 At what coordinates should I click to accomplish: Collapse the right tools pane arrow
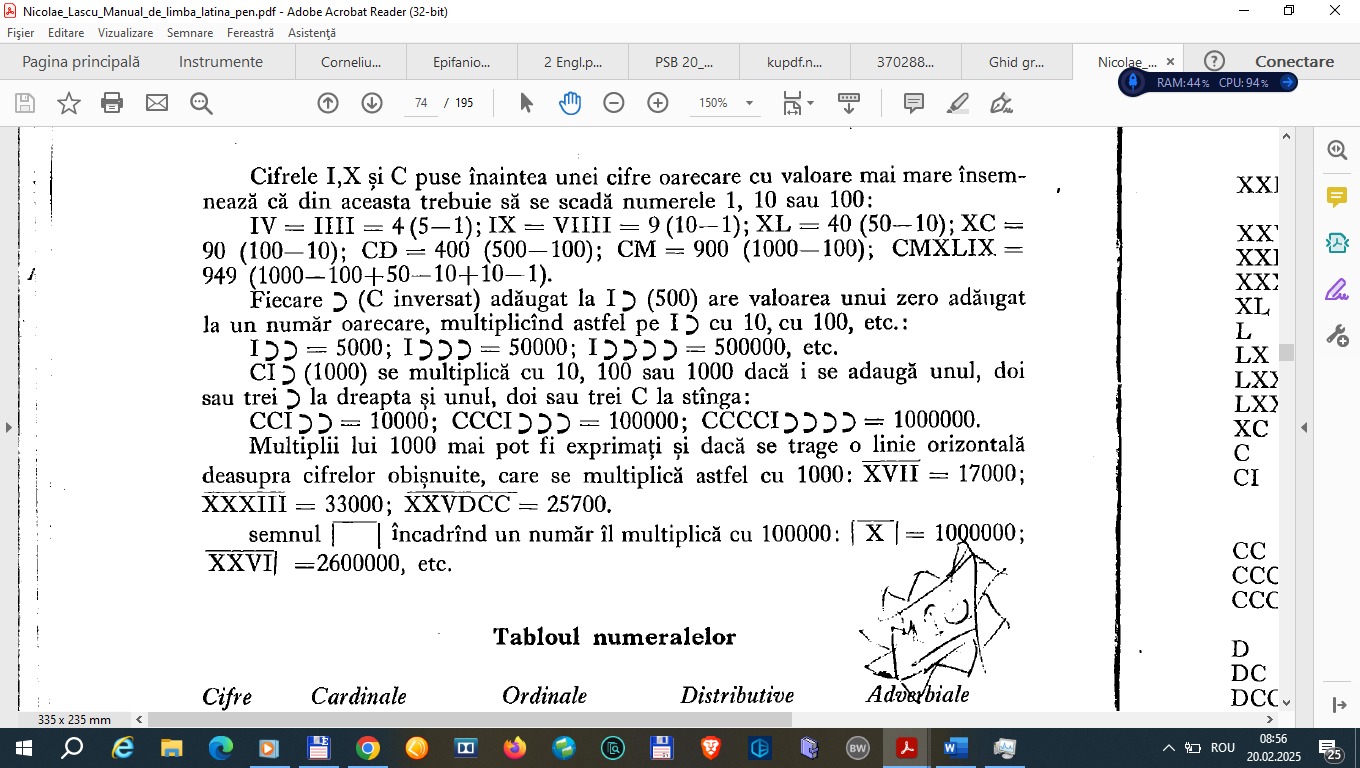click(x=1304, y=427)
